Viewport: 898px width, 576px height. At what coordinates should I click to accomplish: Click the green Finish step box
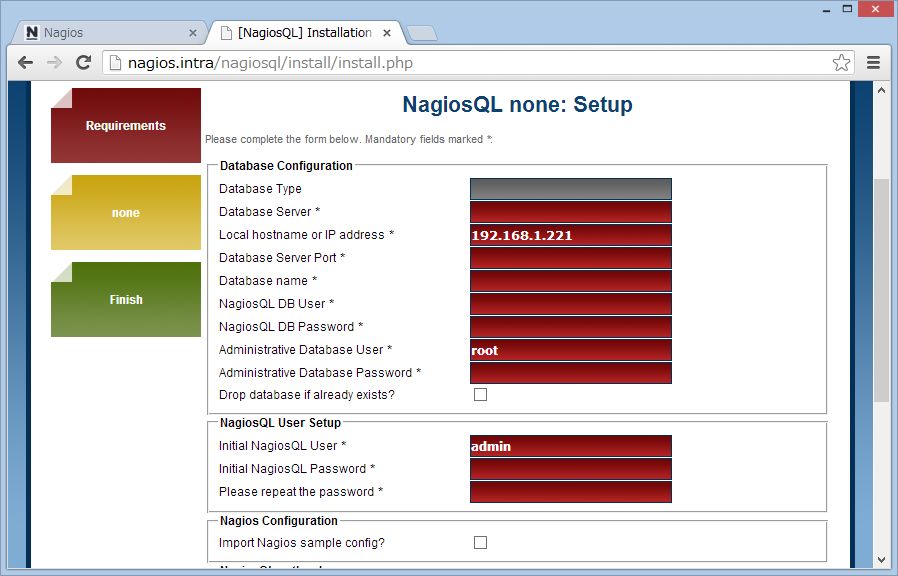click(x=126, y=299)
